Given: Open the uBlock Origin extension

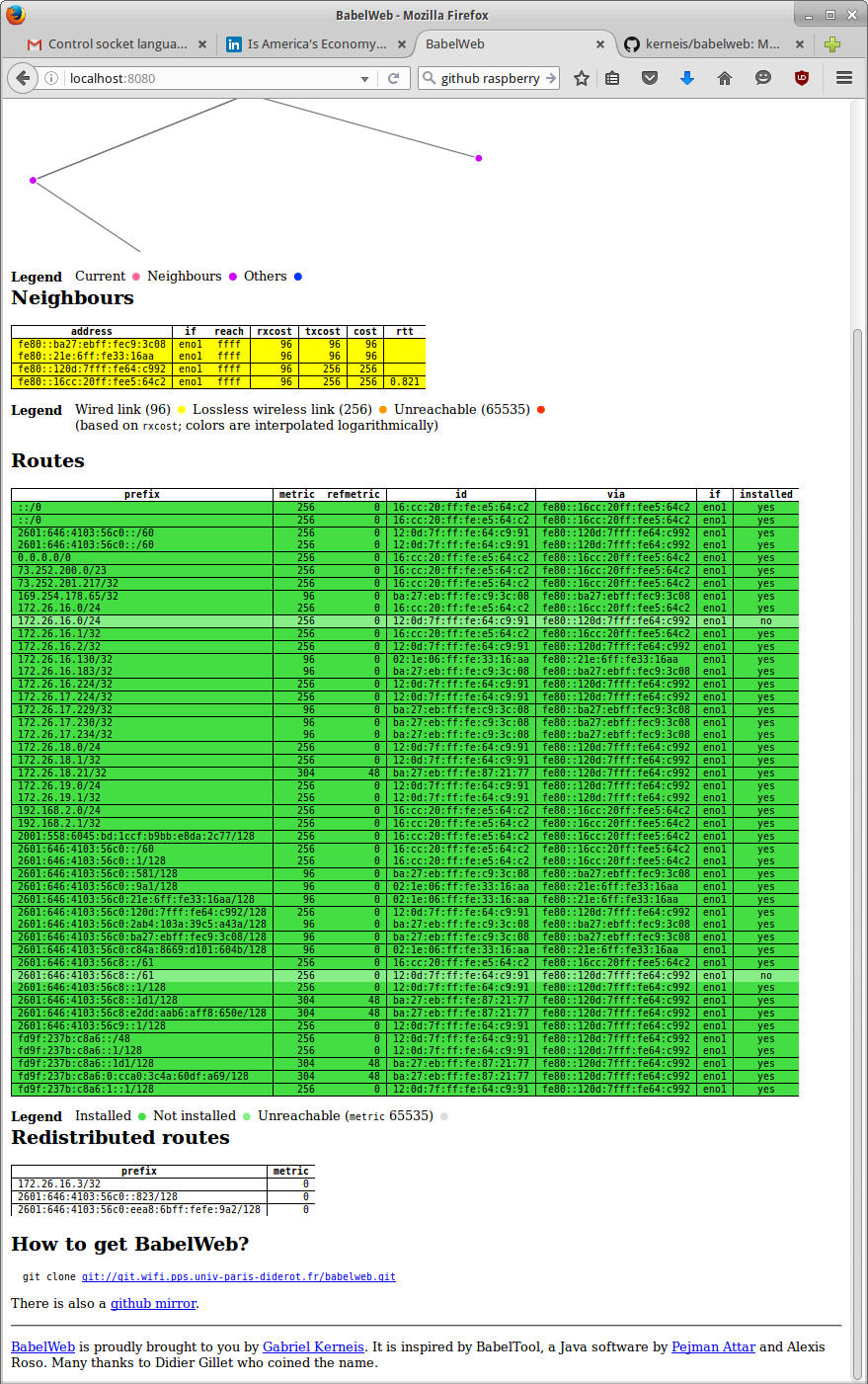Looking at the screenshot, I should click(802, 78).
